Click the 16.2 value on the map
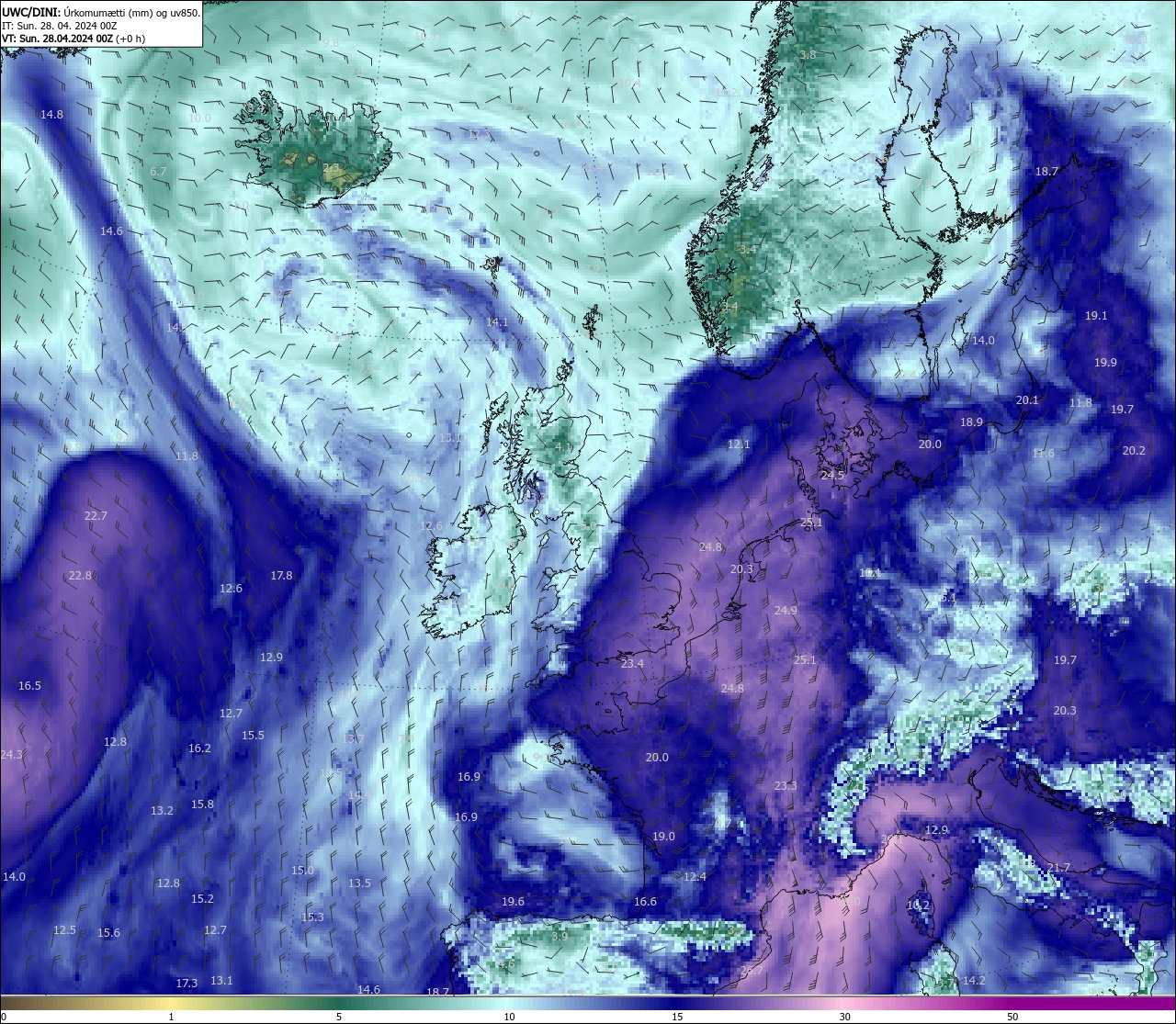Viewport: 1176px width, 1024px height. pyautogui.click(x=199, y=748)
